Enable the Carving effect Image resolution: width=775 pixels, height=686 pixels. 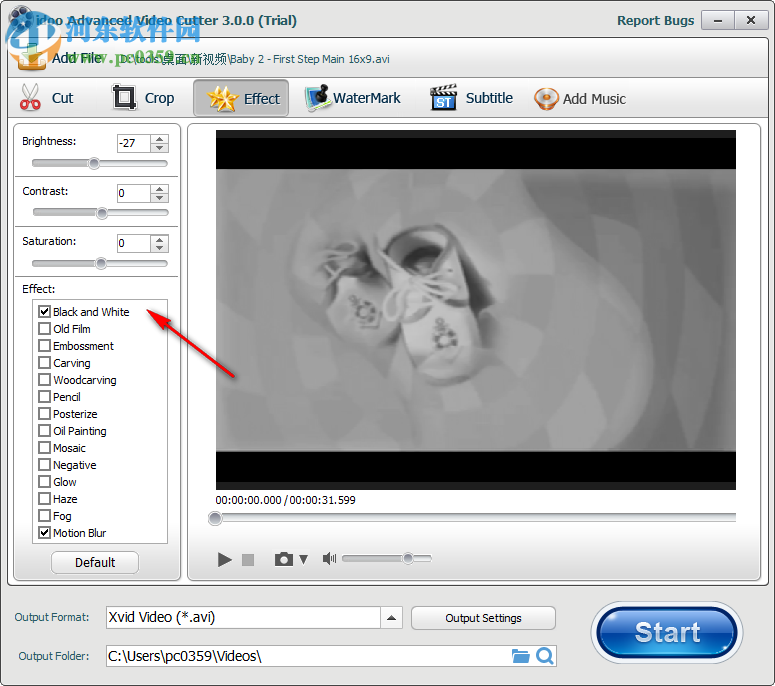tap(44, 362)
